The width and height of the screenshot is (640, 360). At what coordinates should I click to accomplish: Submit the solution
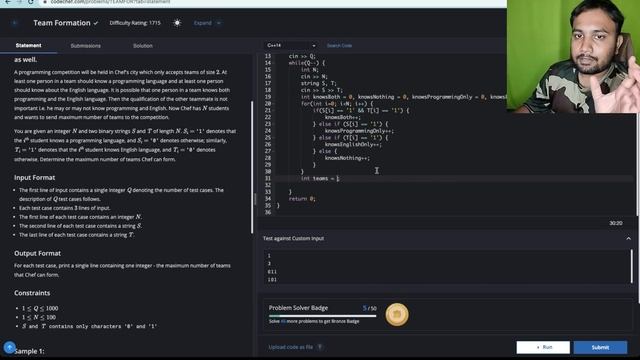(600, 347)
